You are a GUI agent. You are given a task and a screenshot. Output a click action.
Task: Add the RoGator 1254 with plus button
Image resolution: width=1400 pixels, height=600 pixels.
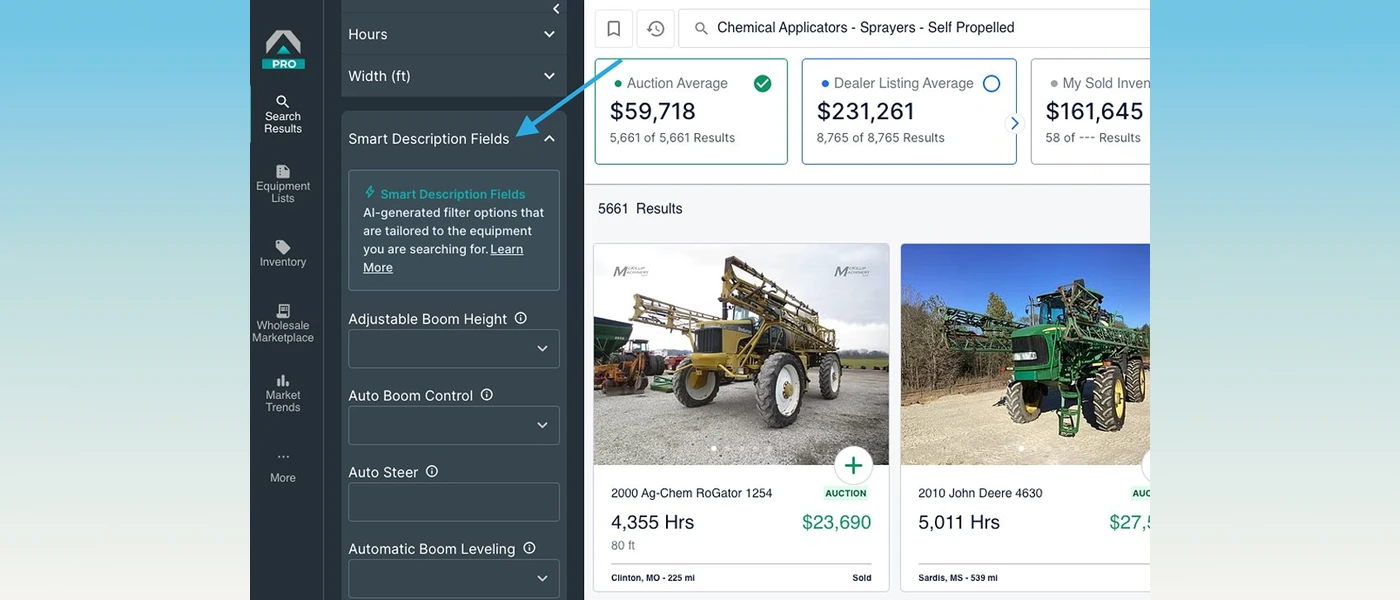(x=853, y=465)
